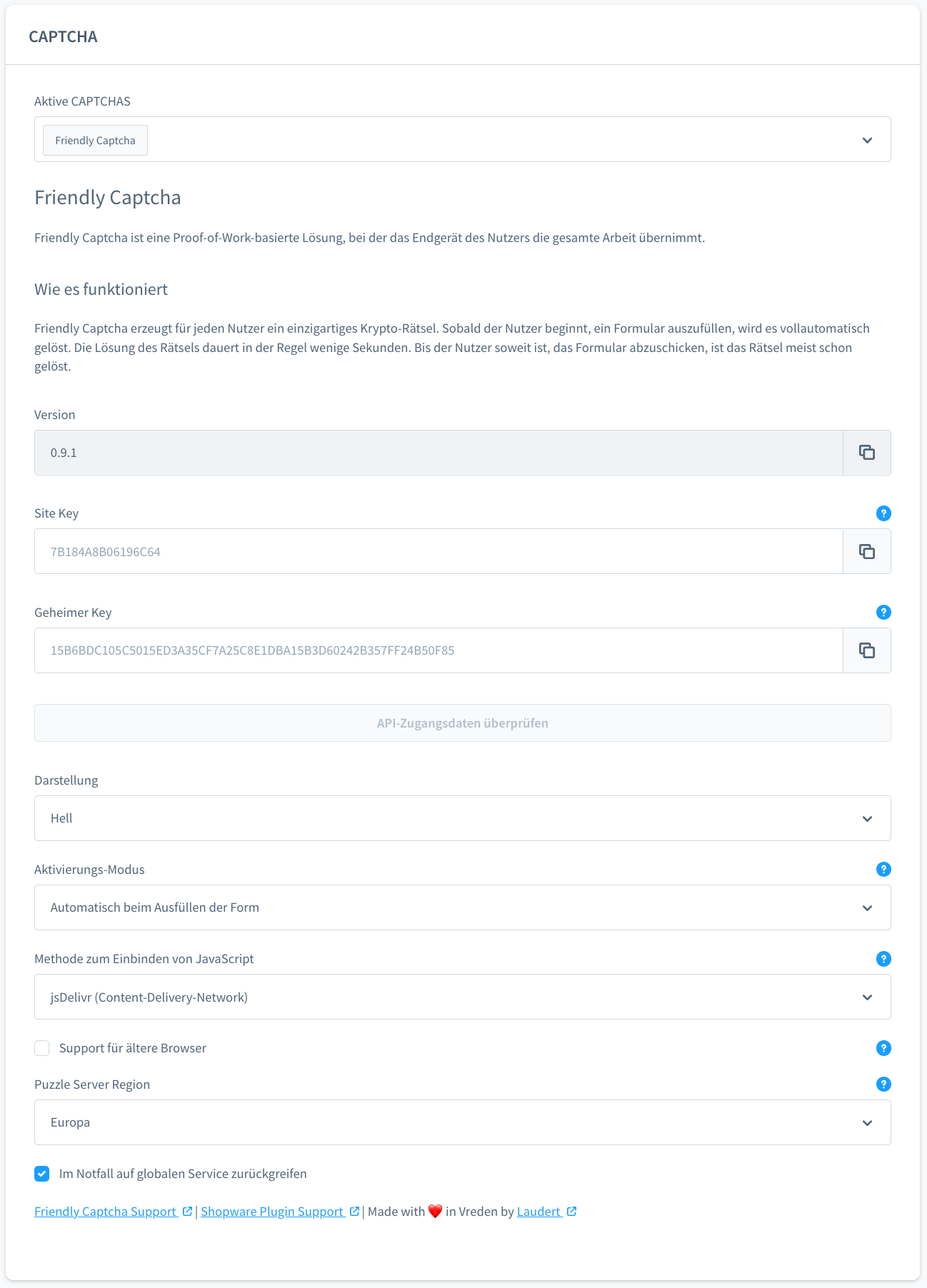Open Friendly Captcha Support link

coord(106,1212)
